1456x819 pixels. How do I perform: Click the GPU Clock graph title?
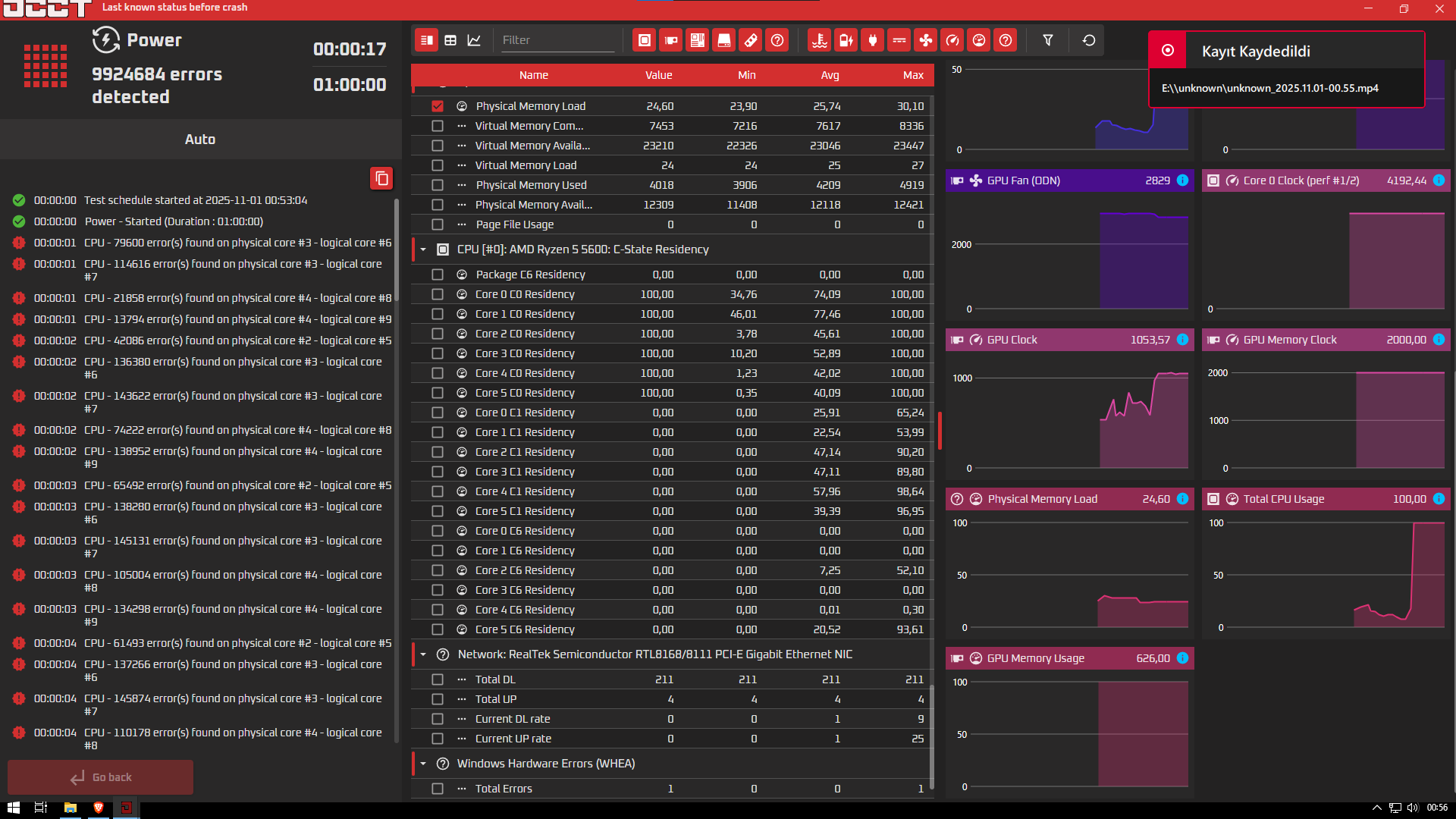tap(1012, 340)
